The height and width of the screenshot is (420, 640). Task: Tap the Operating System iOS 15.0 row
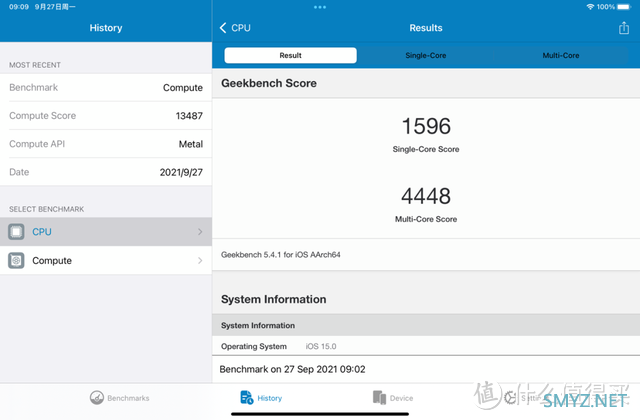coord(426,346)
